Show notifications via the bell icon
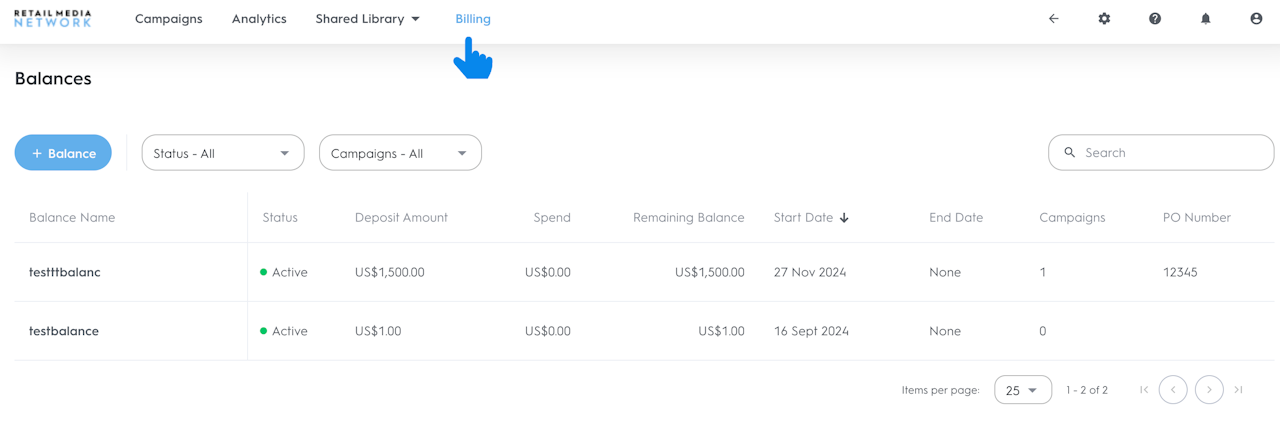 (1205, 19)
